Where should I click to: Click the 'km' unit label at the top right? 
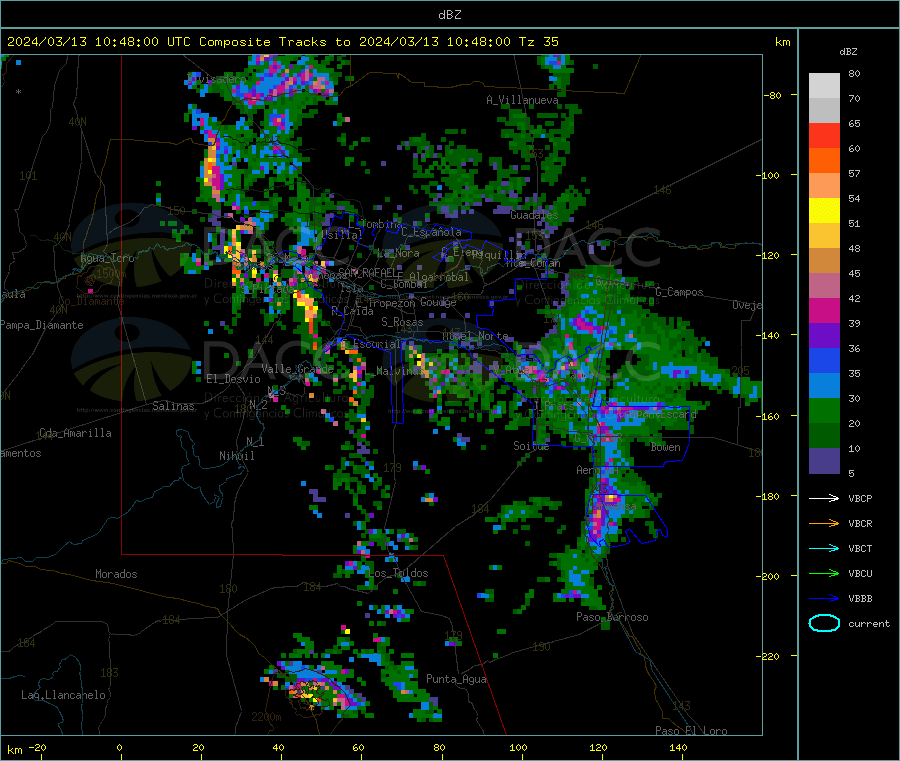click(x=782, y=42)
